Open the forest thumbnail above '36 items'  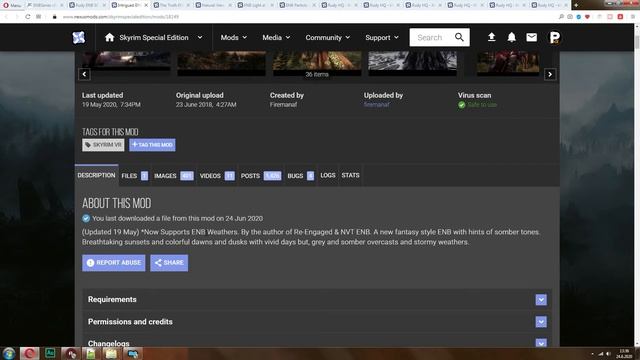pyautogui.click(x=317, y=60)
